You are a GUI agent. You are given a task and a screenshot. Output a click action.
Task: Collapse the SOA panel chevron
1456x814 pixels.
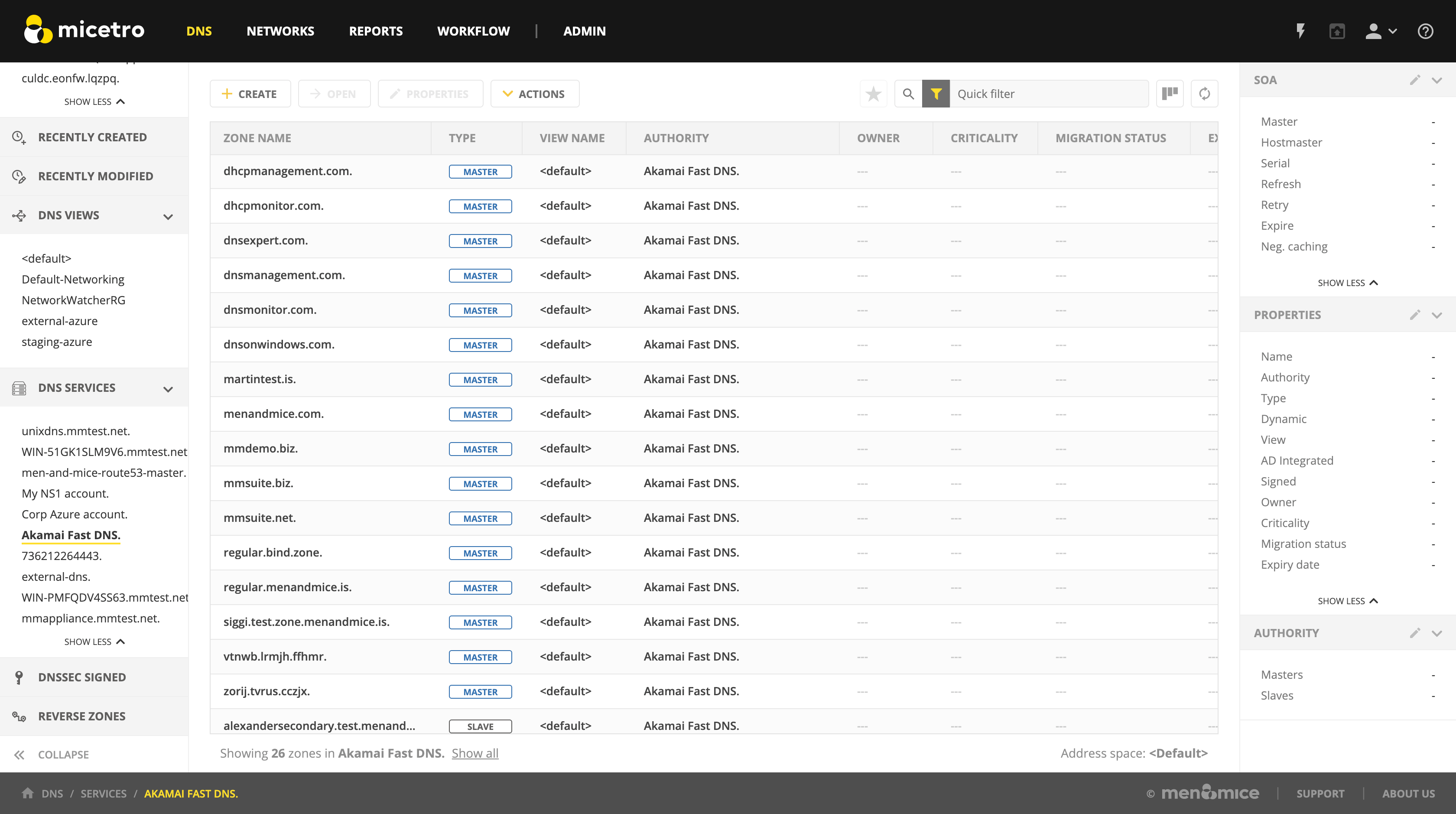click(1437, 80)
